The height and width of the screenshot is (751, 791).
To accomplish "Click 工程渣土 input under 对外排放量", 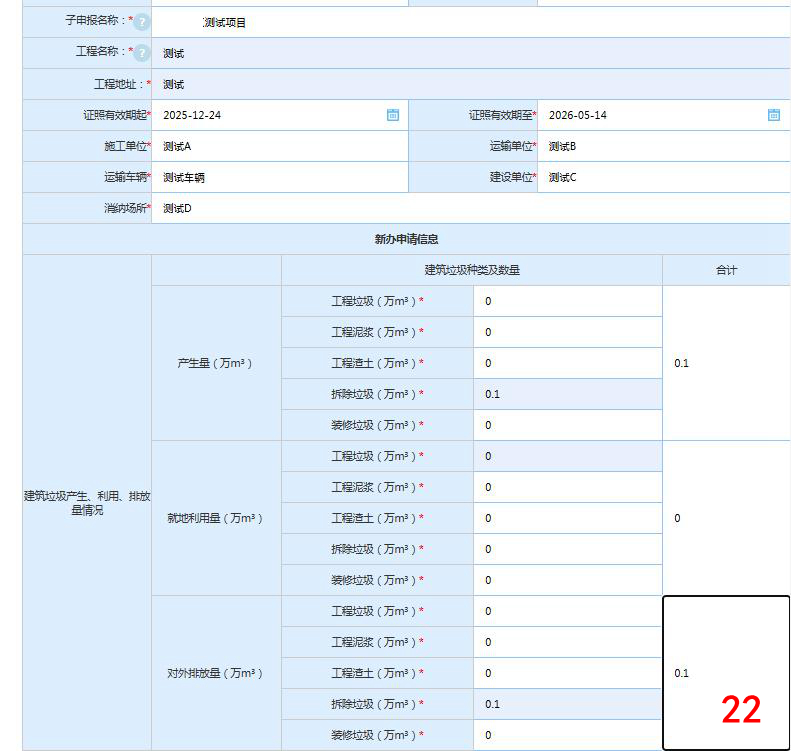I will click(x=567, y=673).
